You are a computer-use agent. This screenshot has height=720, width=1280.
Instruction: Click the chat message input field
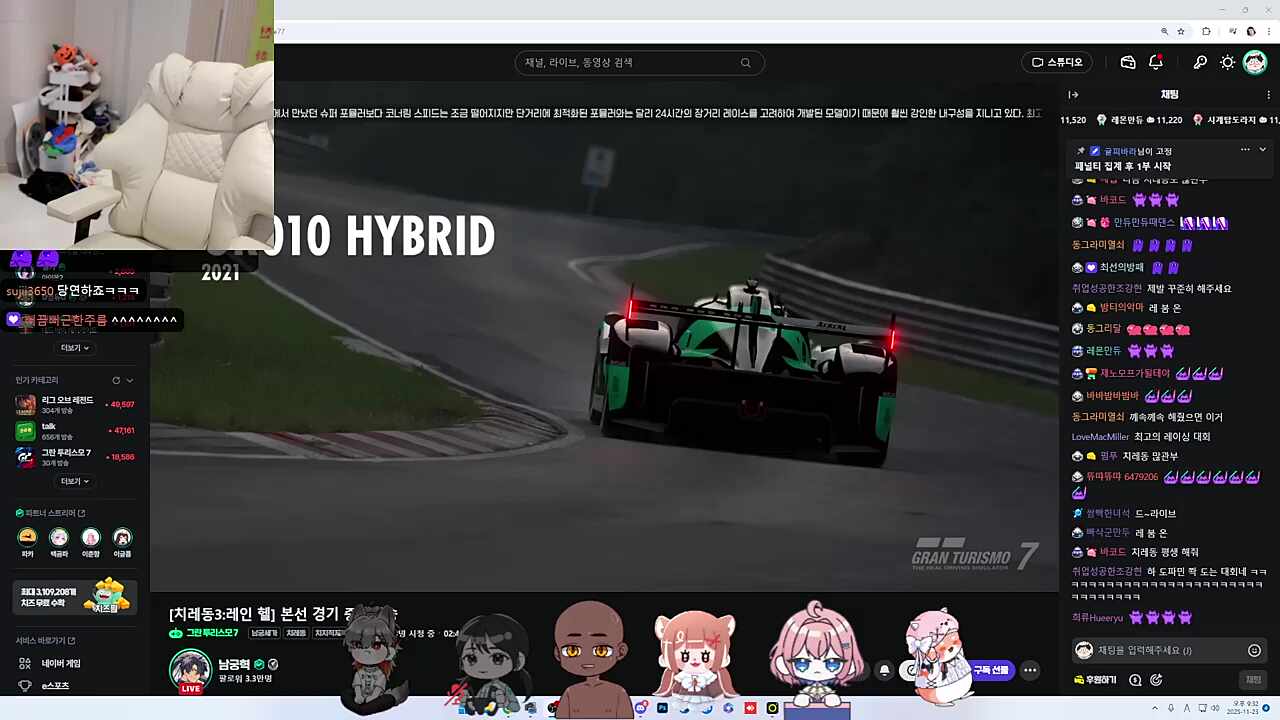(1160, 651)
